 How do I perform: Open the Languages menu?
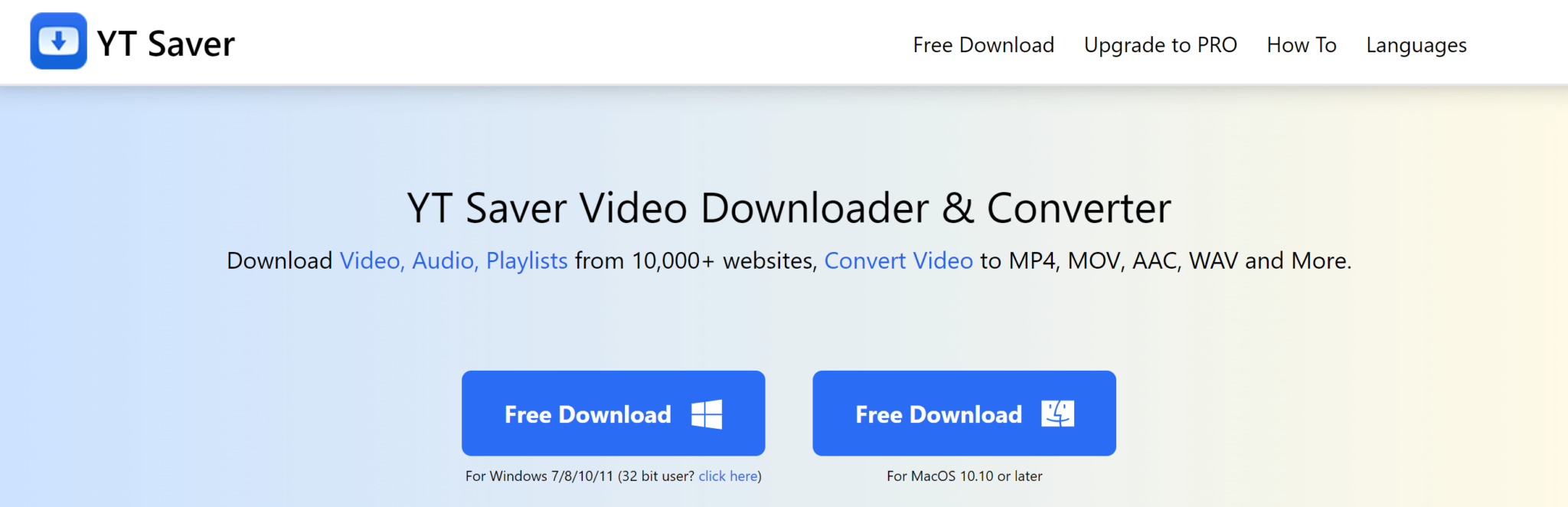click(1416, 45)
